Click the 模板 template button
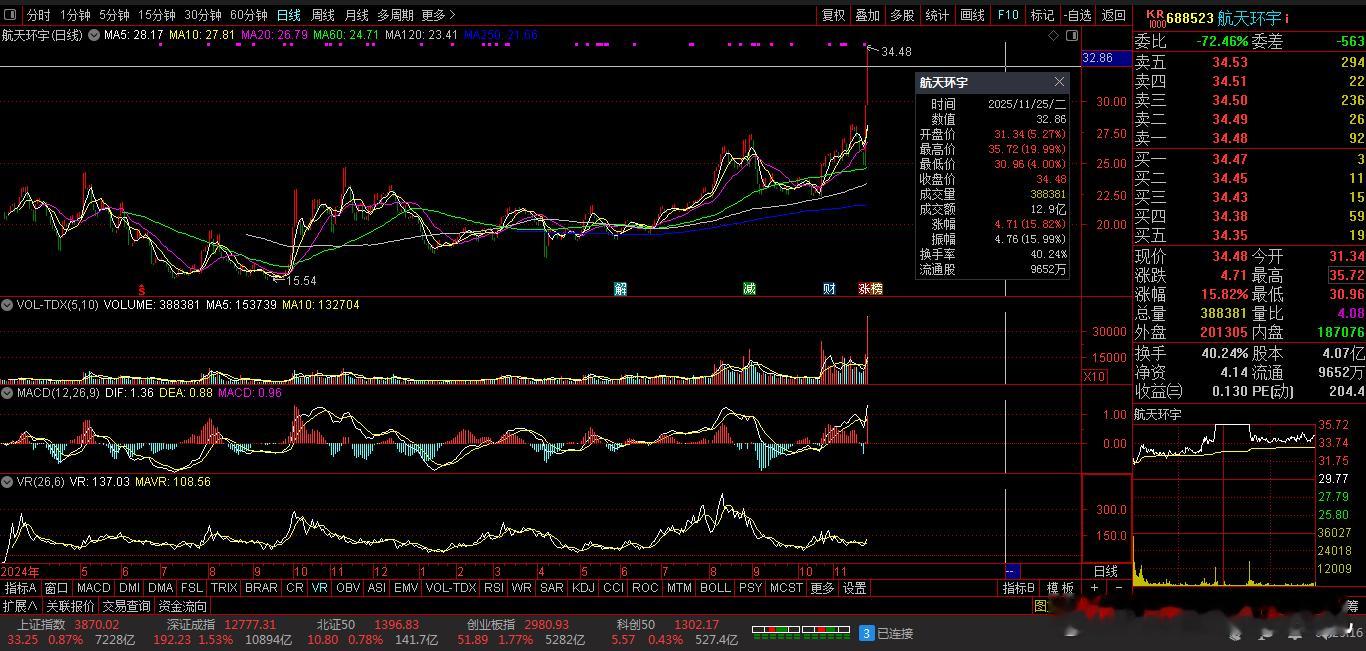The height and width of the screenshot is (651, 1366). [x=1061, y=588]
